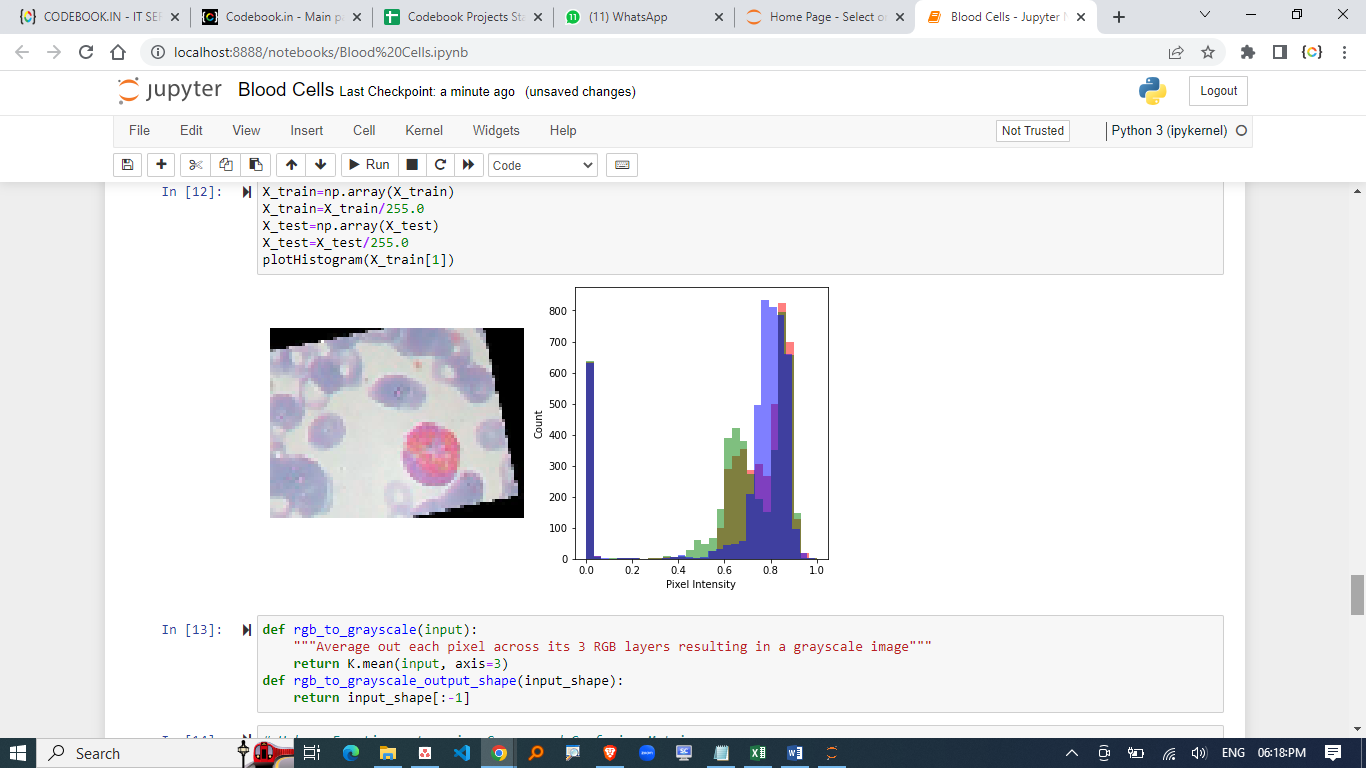Open Task View on the taskbar
This screenshot has height=768, width=1366.
click(x=311, y=753)
